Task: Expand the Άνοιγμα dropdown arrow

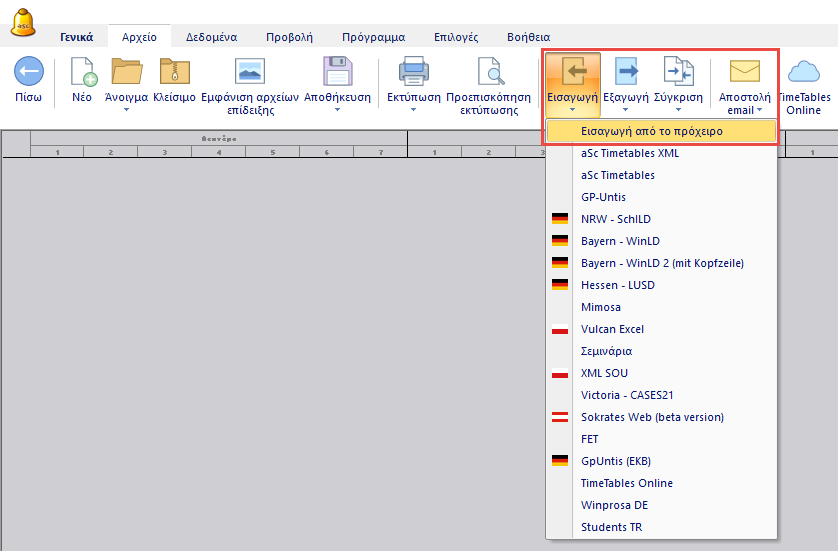Action: point(127,110)
